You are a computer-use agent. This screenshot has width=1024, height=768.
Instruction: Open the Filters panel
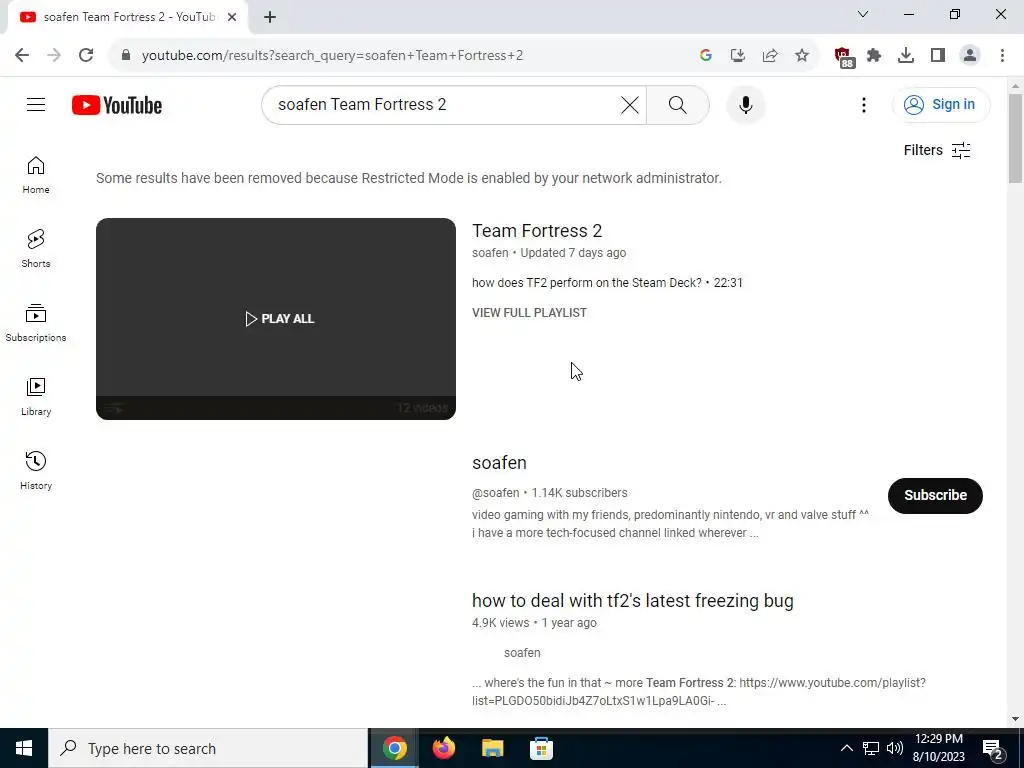(x=937, y=150)
